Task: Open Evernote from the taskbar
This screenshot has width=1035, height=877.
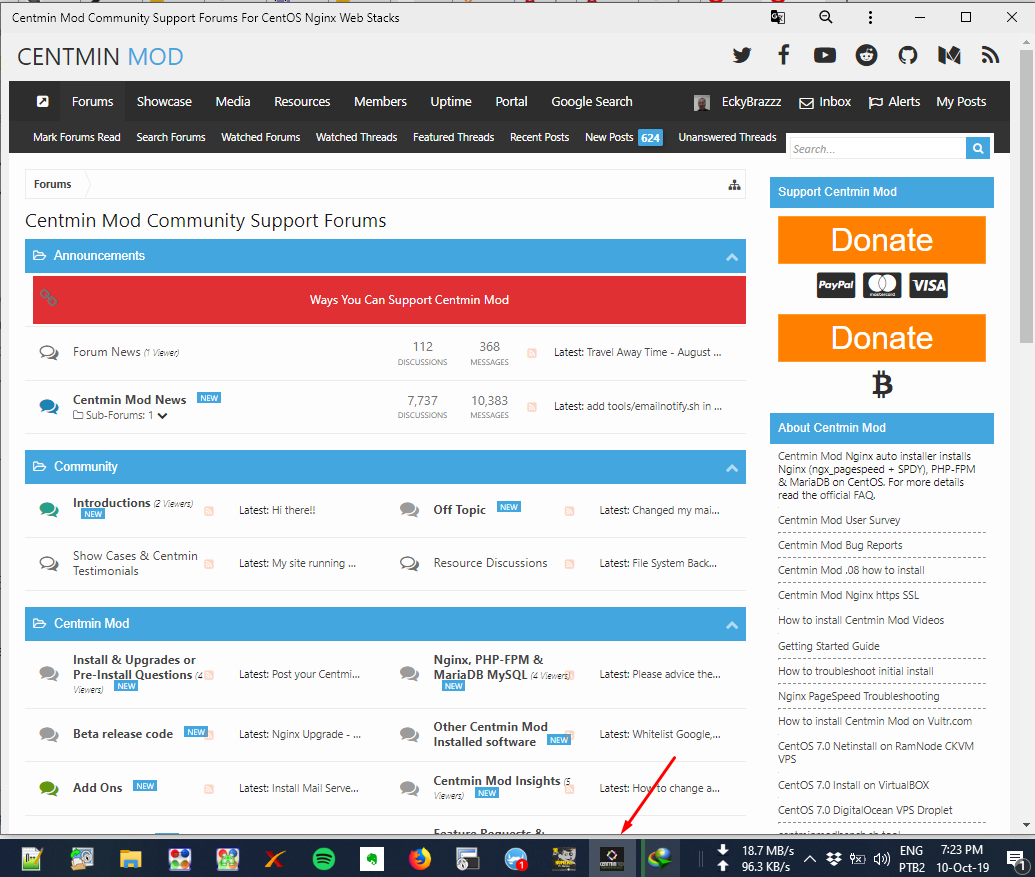Action: [x=372, y=859]
